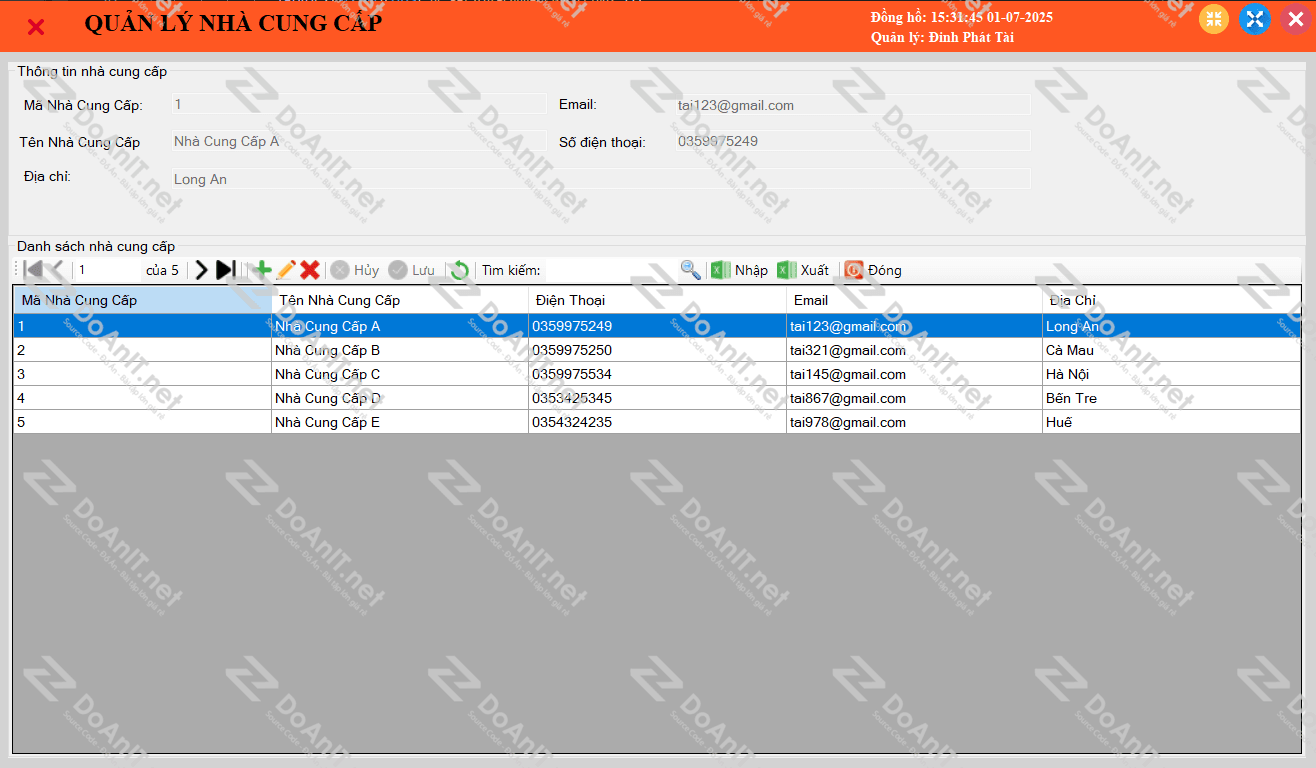
Task: Click phone cell 0359975250
Action: pos(657,350)
